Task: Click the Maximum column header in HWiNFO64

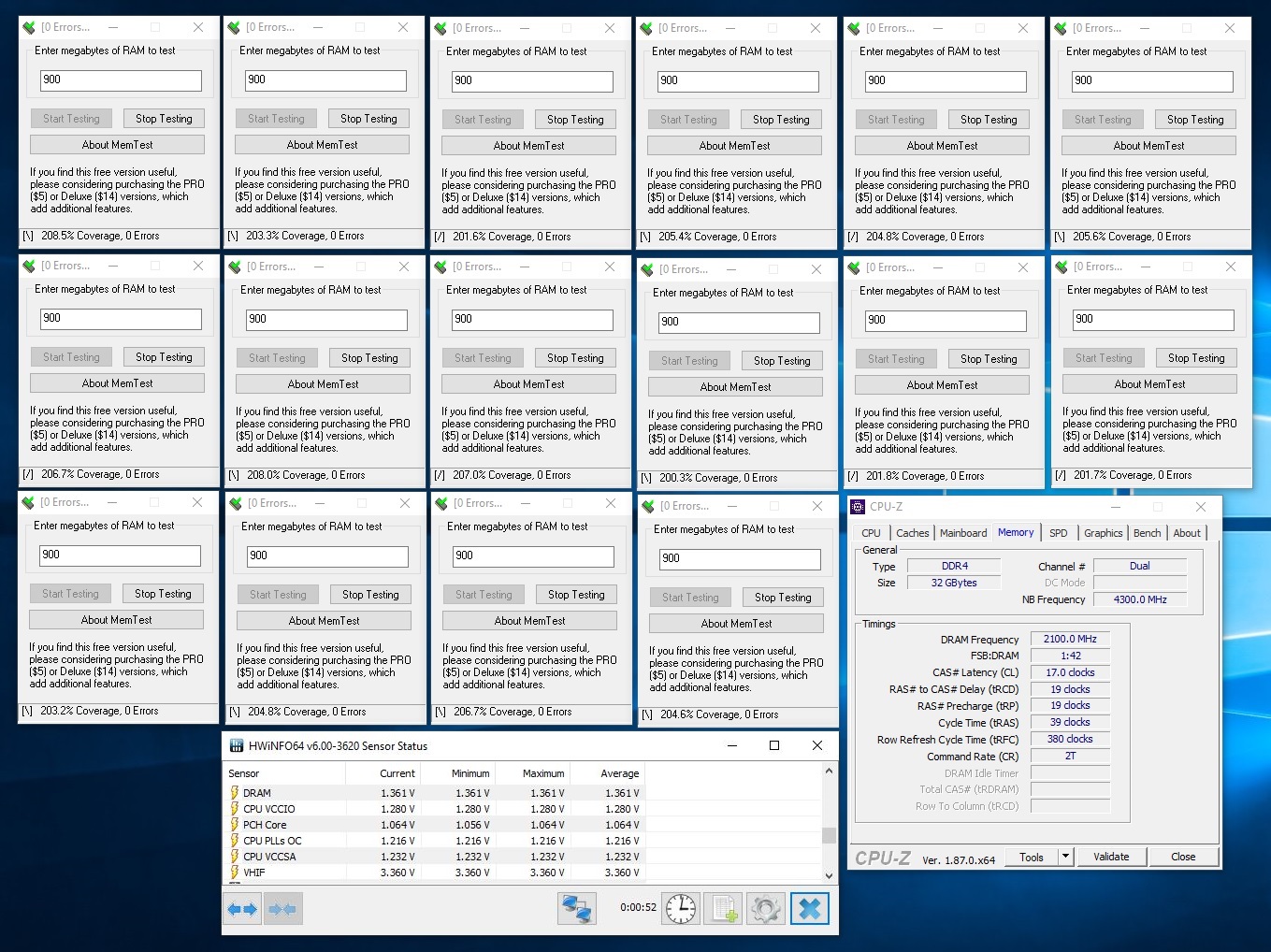Action: coord(533,773)
